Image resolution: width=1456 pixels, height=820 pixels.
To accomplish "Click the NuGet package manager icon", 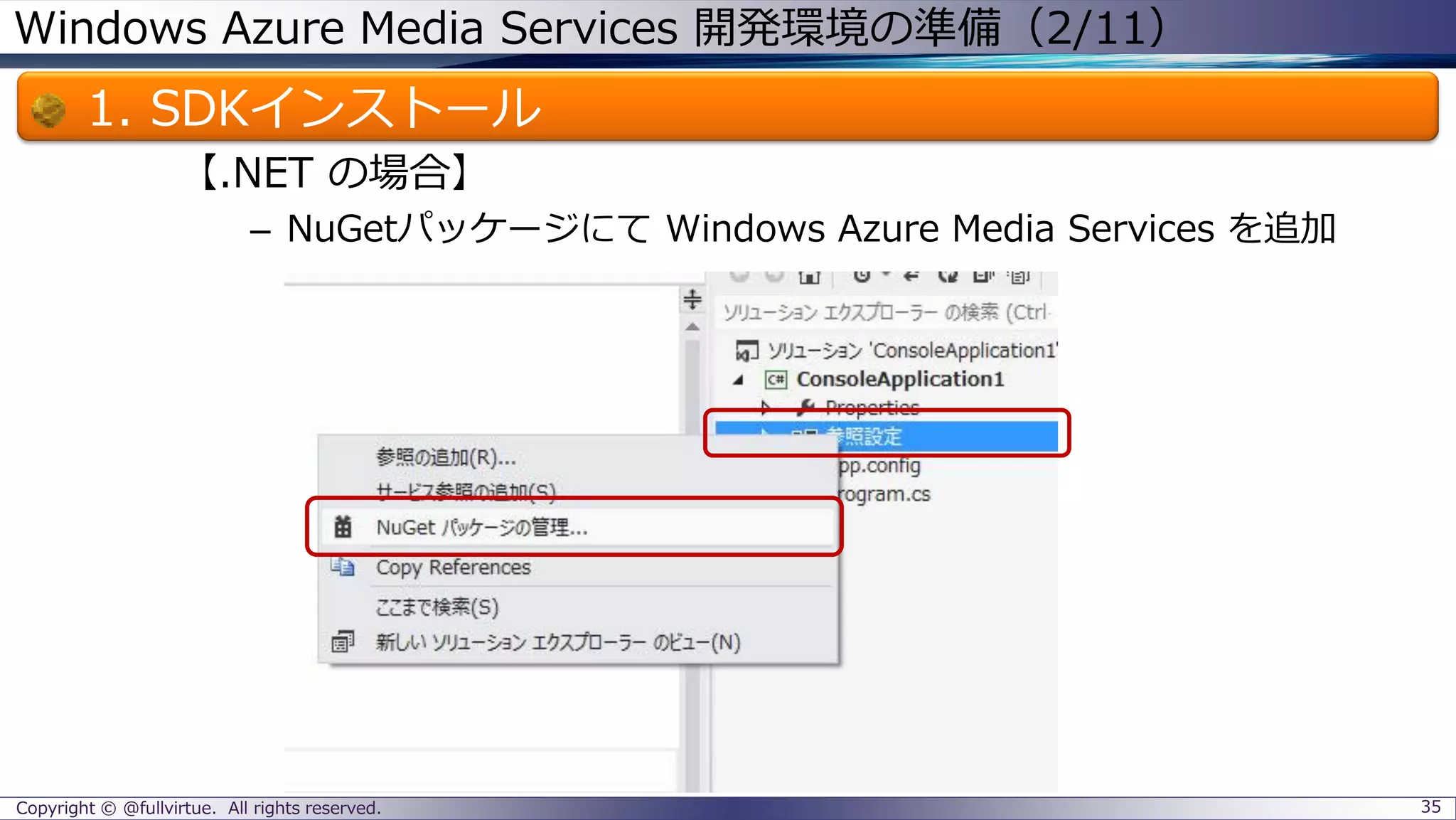I will click(343, 527).
